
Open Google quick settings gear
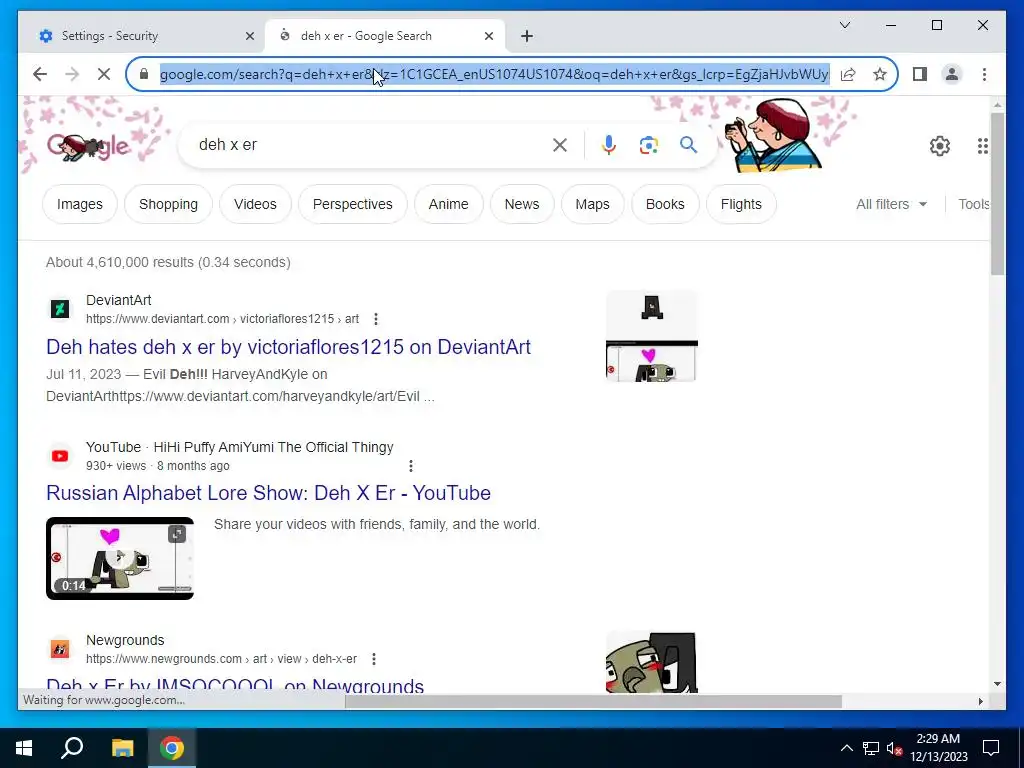[x=940, y=146]
